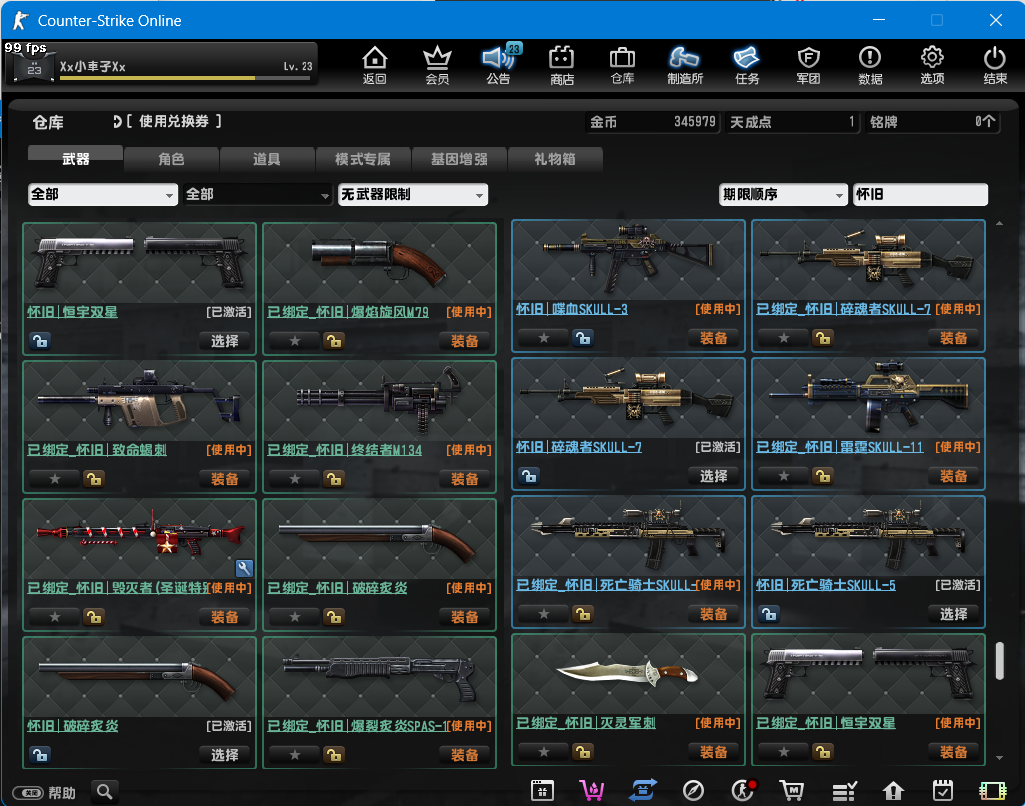Image resolution: width=1025 pixels, height=806 pixels.
Task: Click 装备 on 爆裂炙炎SPAS-12
Action: point(465,755)
